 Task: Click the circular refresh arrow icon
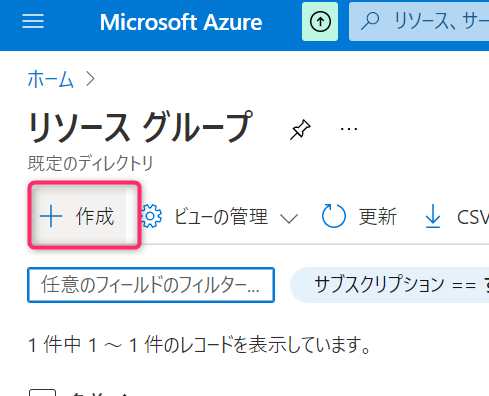click(x=333, y=216)
